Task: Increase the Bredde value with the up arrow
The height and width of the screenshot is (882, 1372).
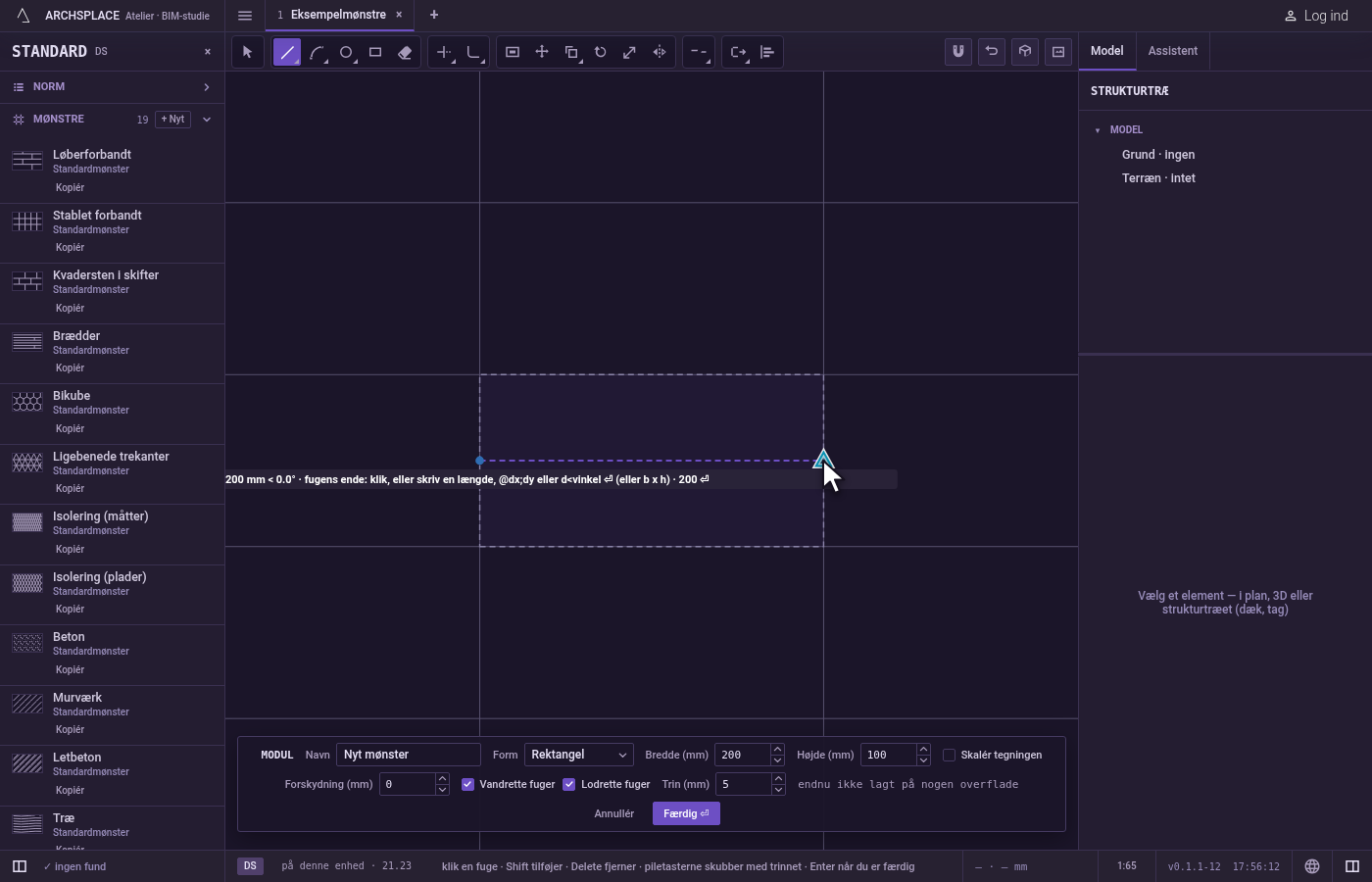Action: [777, 750]
